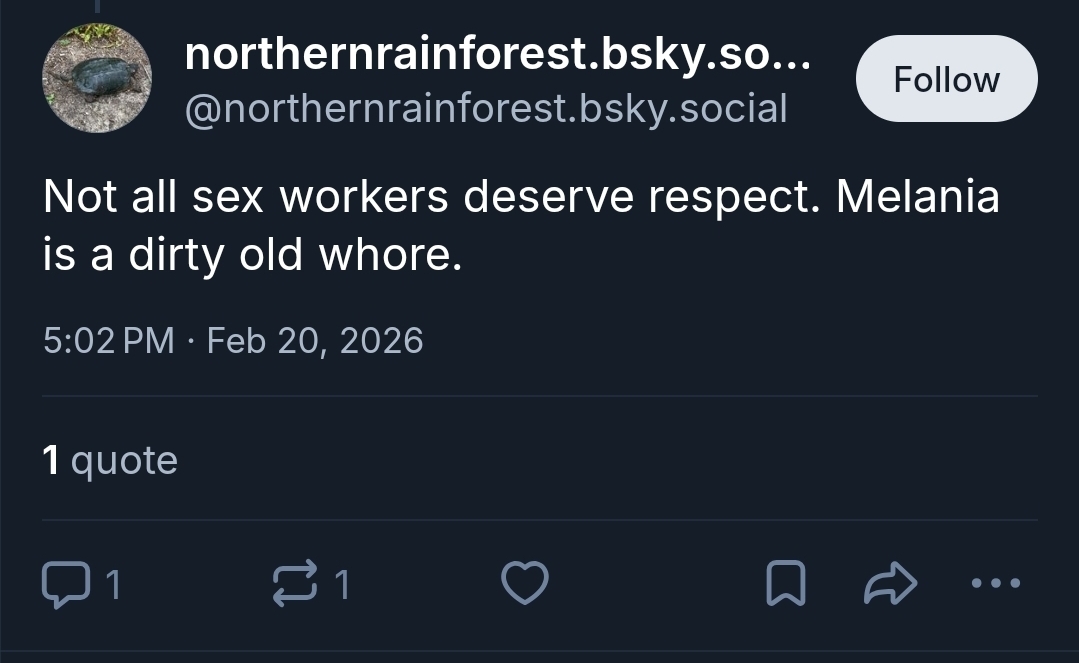The image size is (1079, 663).
Task: Repost this post using the arrows icon
Action: [293, 584]
